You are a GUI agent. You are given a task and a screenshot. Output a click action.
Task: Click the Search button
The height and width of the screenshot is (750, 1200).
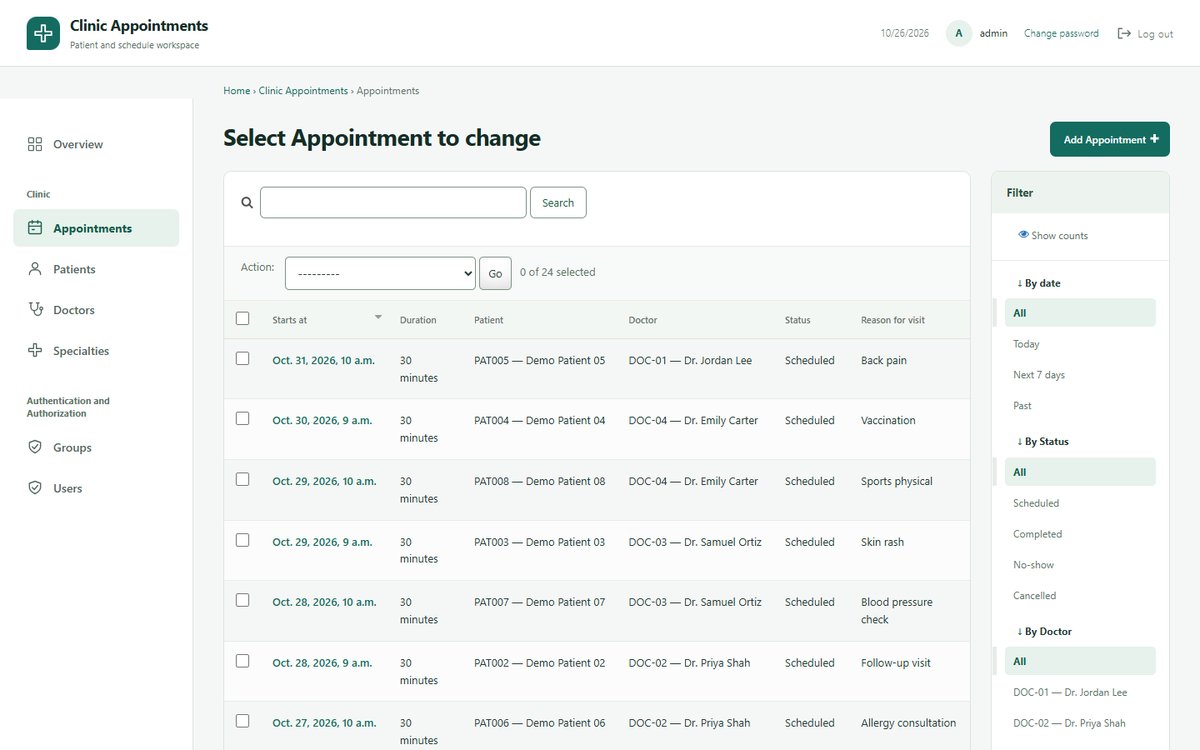[558, 202]
